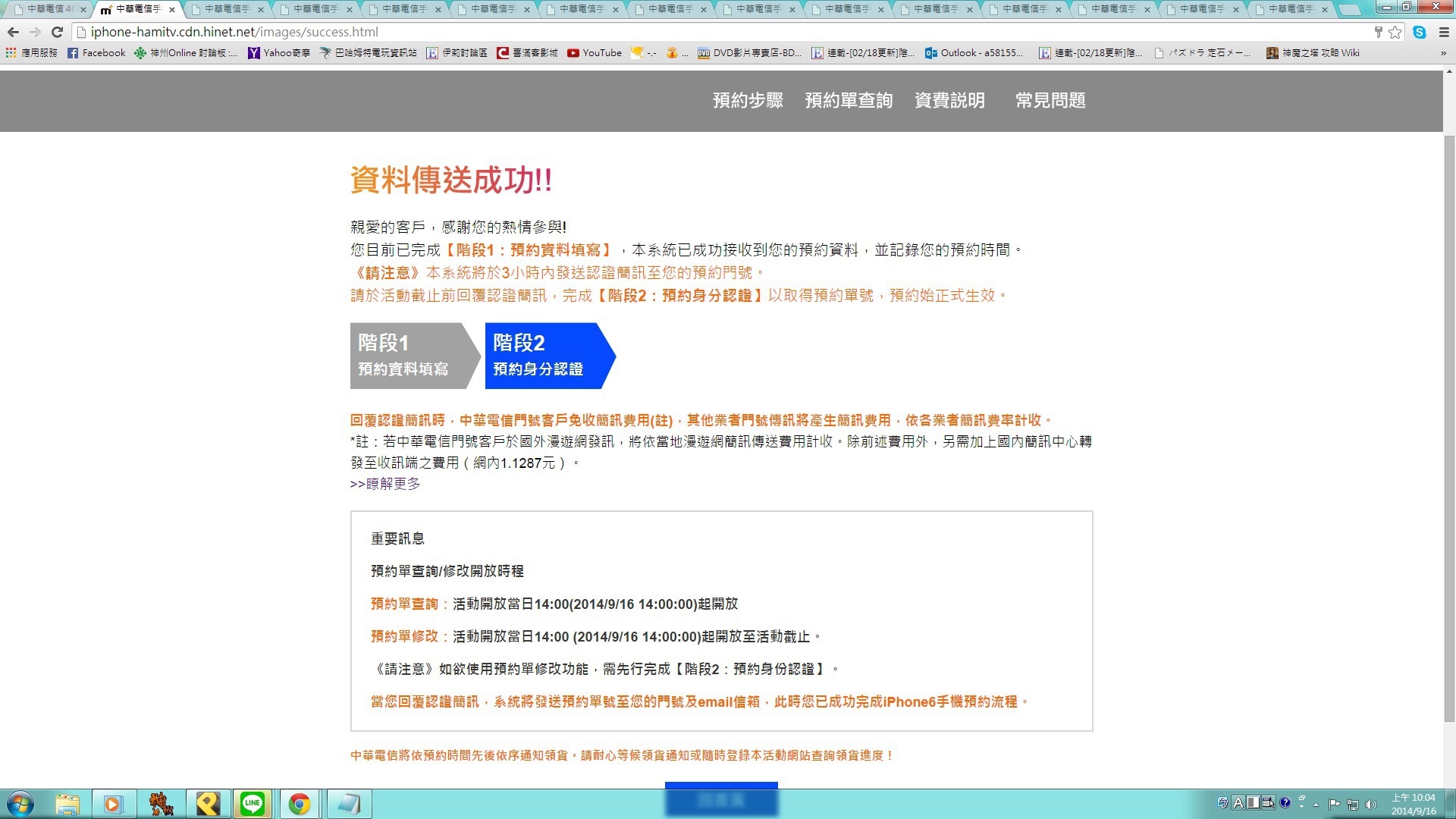Click the 階段1 預約資料填寫 step arrow
This screenshot has height=819, width=1456.
pos(415,356)
